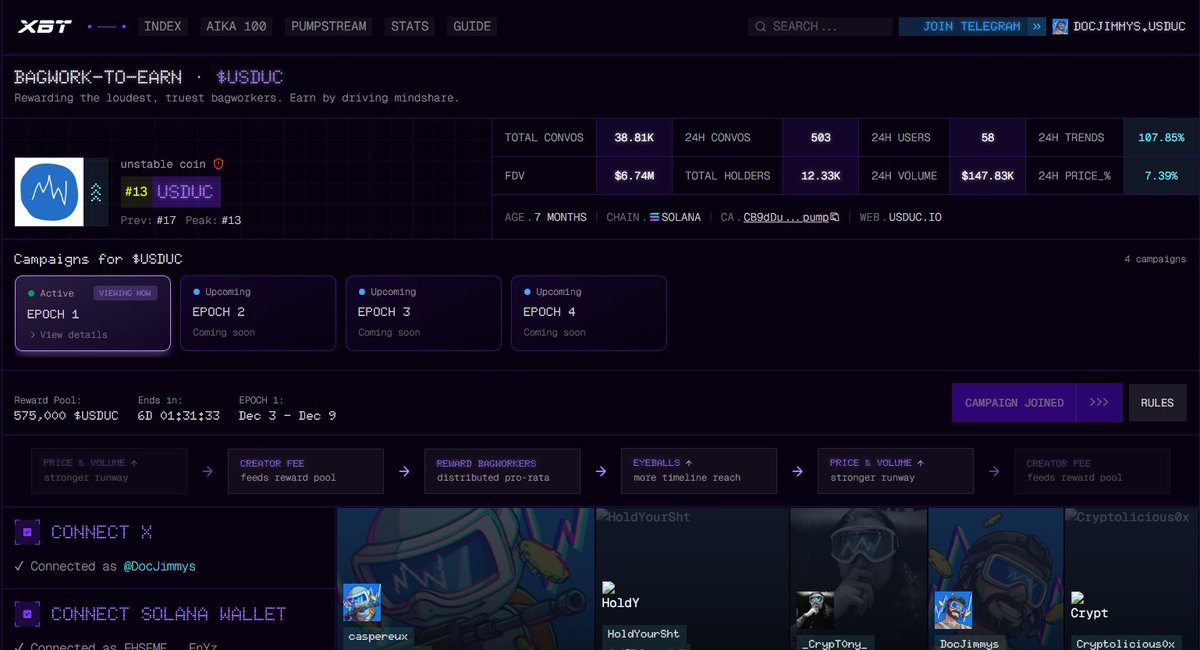
Task: Click the arrow after the EYEBALLS step
Action: click(797, 471)
